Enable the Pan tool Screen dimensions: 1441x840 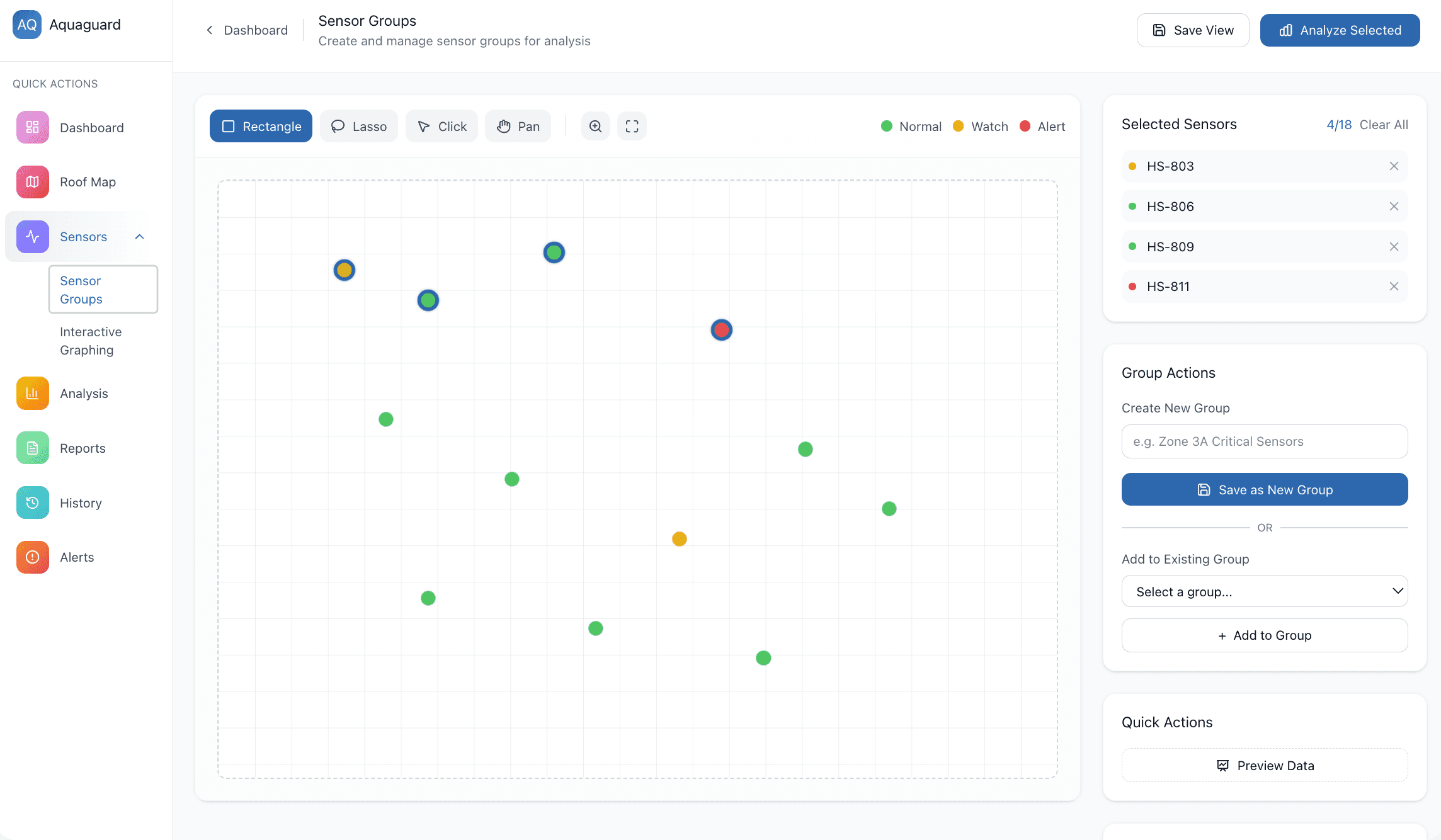518,126
